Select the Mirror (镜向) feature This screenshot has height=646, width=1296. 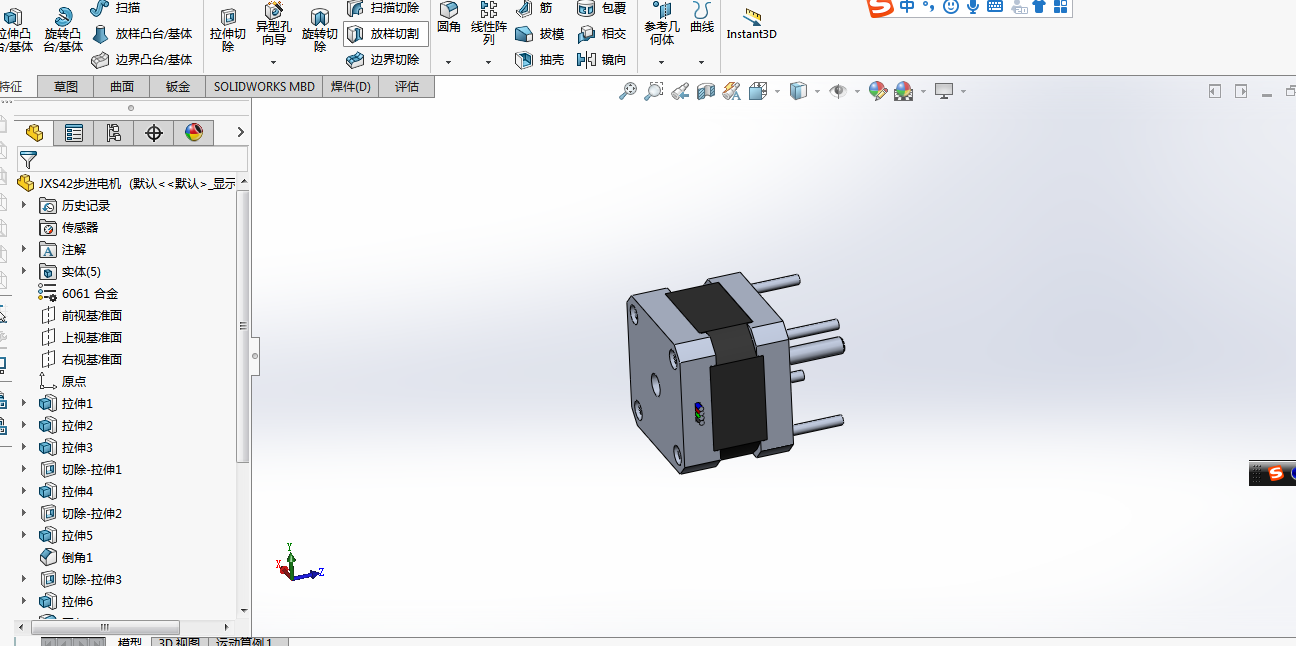(x=602, y=60)
